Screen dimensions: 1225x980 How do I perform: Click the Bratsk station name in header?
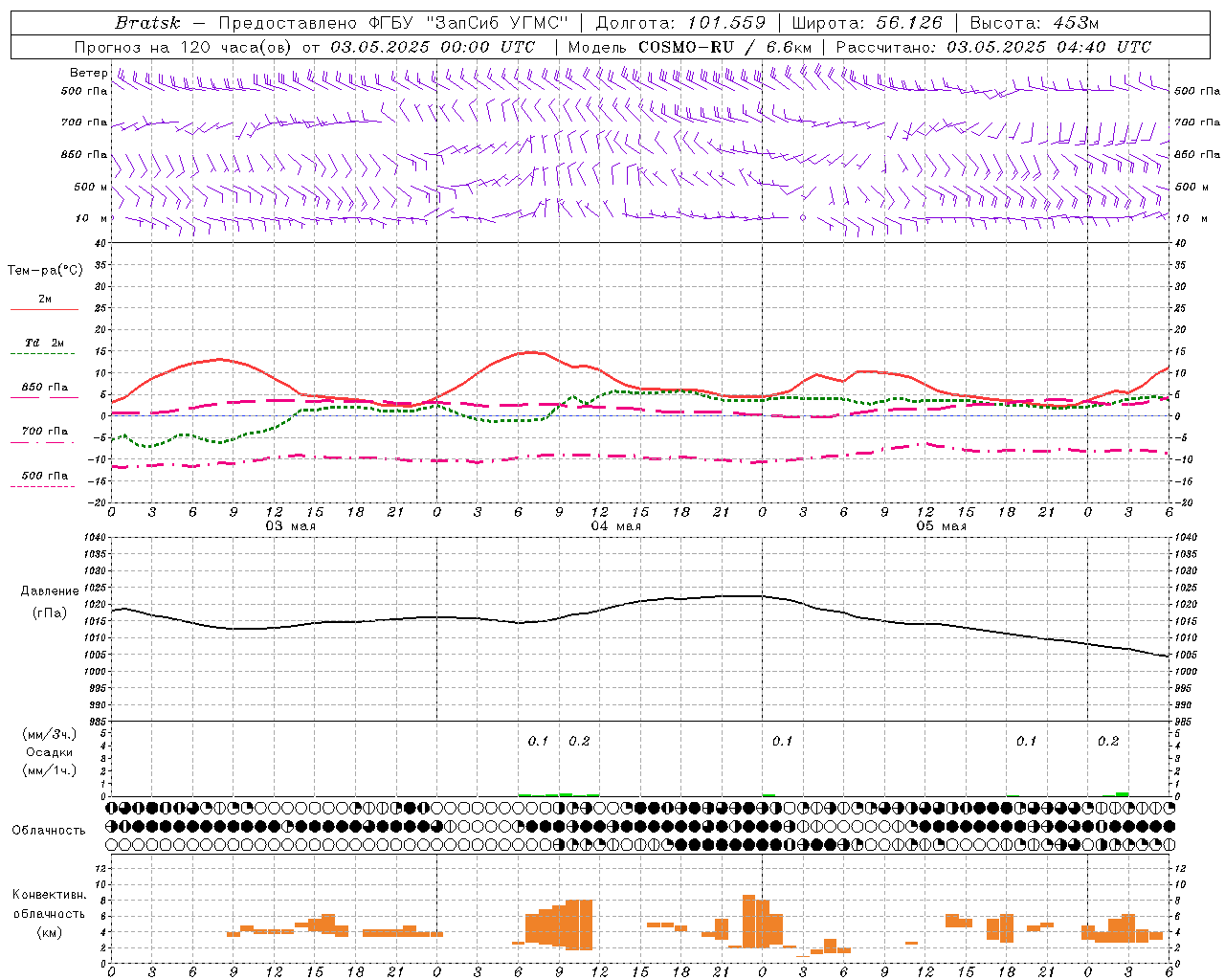pyautogui.click(x=147, y=23)
